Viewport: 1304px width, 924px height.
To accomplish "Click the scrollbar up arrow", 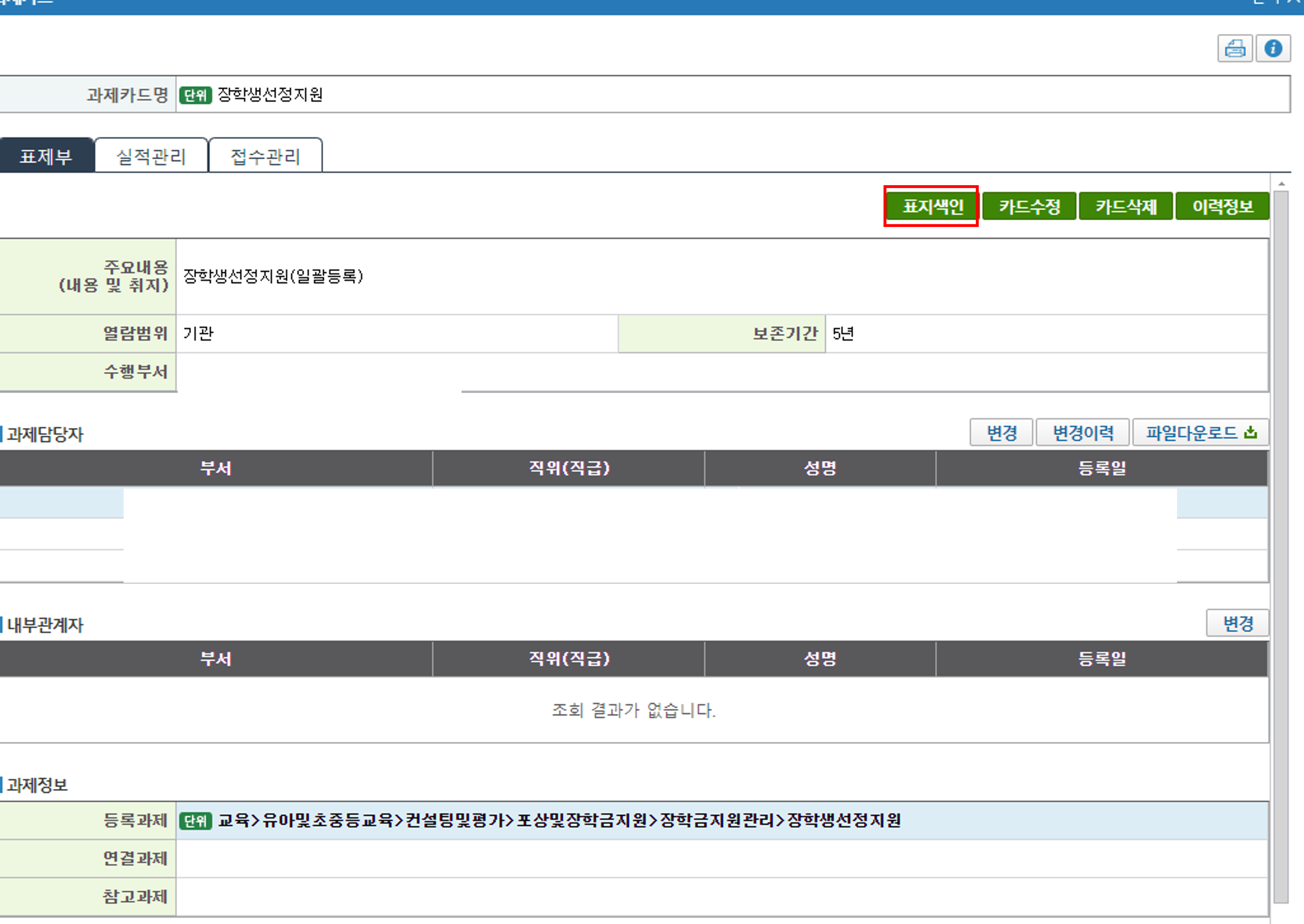I will coord(1281,184).
